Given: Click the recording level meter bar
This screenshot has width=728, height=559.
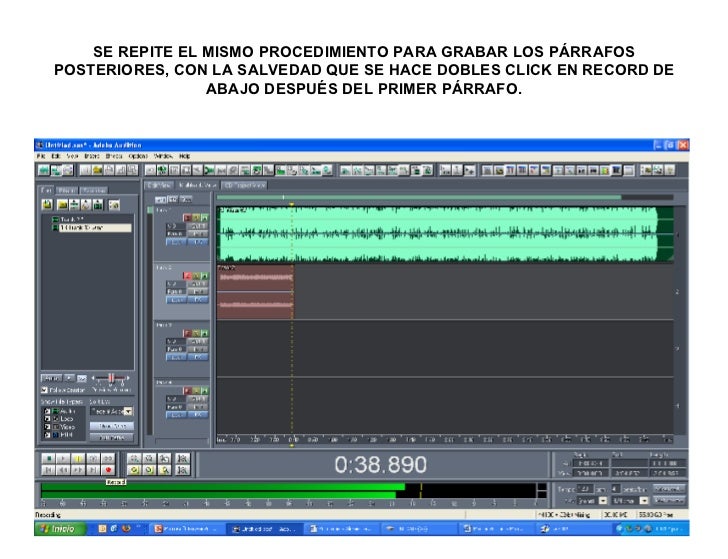Looking at the screenshot, I should click(x=288, y=490).
